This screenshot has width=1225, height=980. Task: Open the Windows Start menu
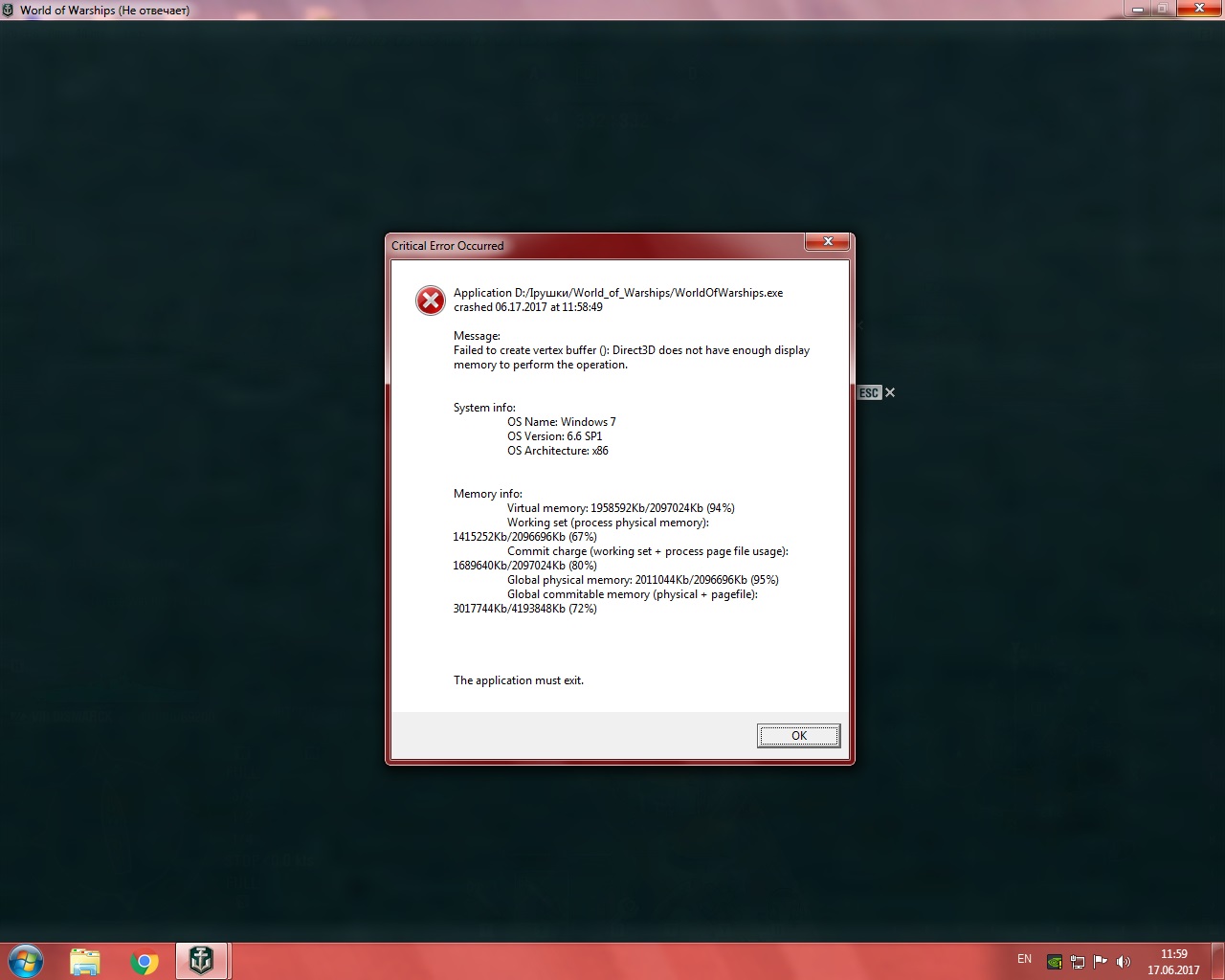coord(26,961)
